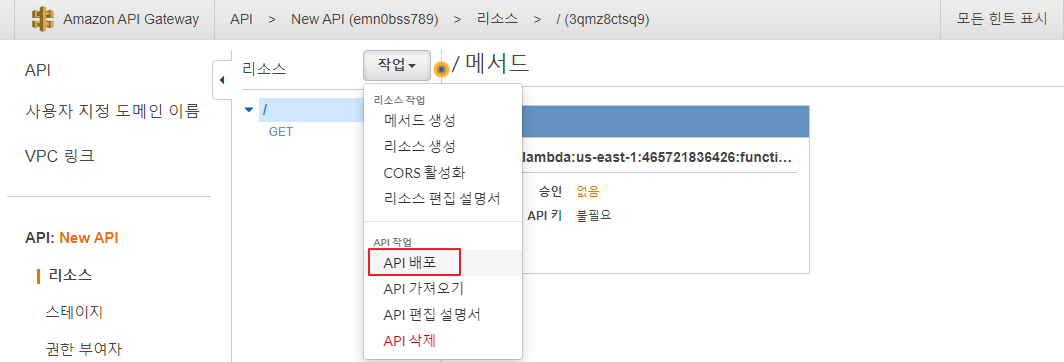Open the Amazon API Gateway home link

point(131,19)
